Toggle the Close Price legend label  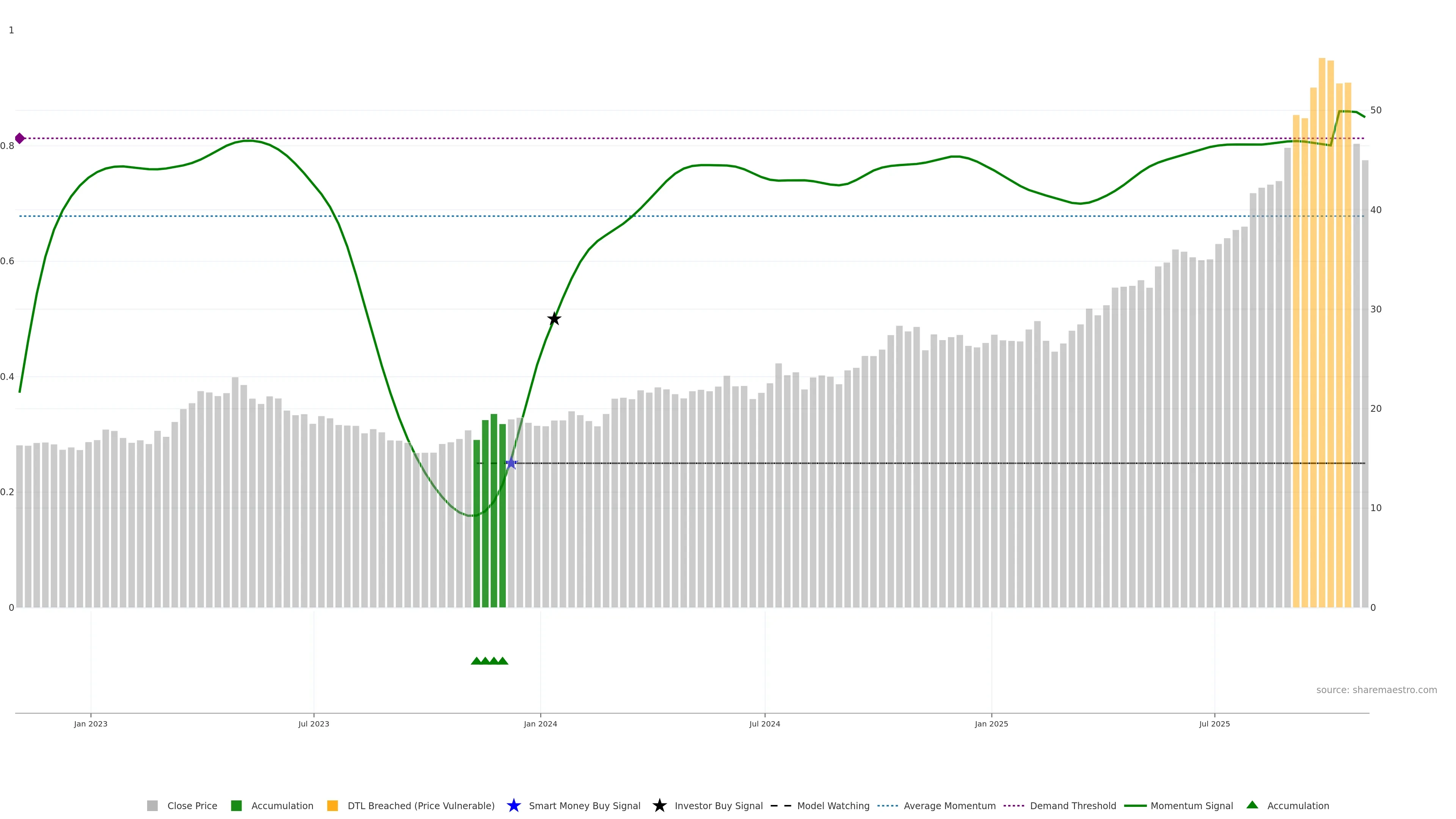tap(192, 805)
